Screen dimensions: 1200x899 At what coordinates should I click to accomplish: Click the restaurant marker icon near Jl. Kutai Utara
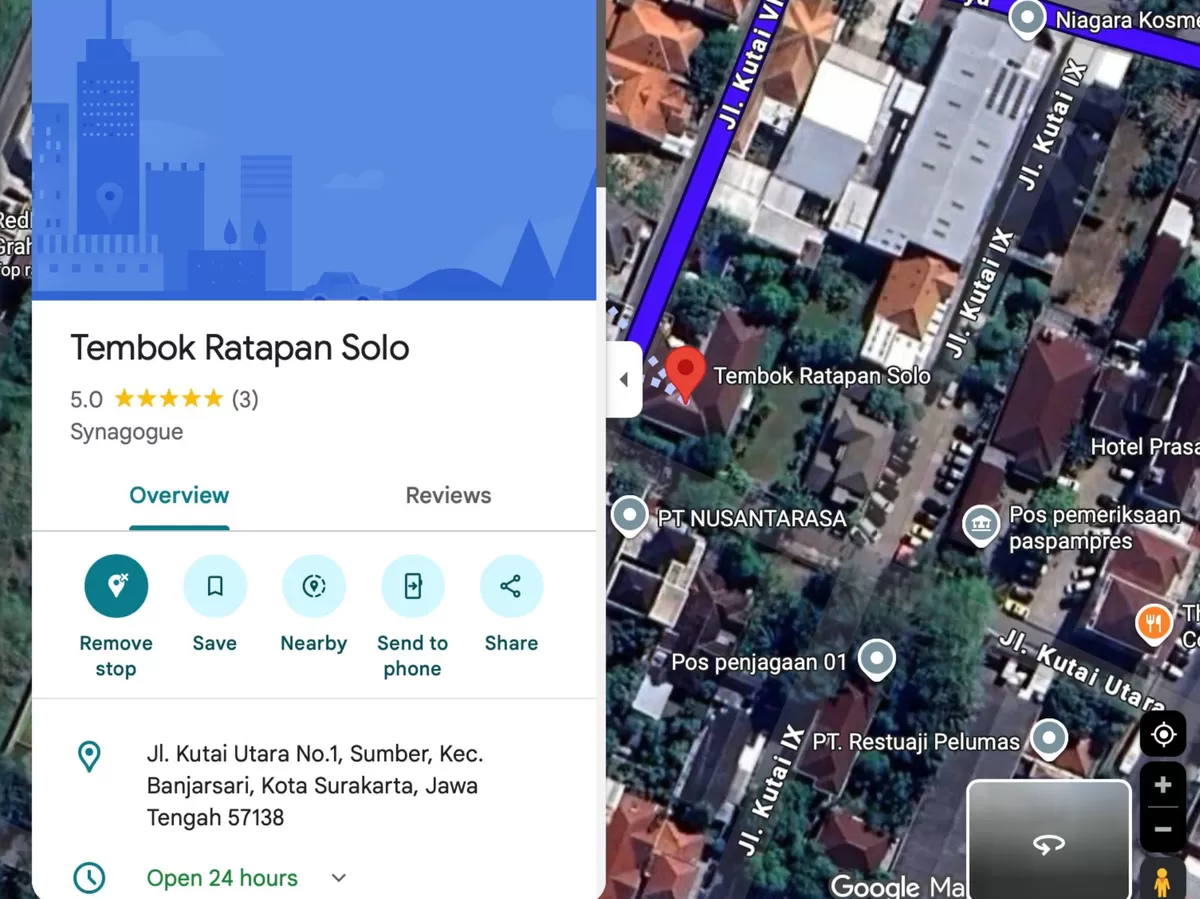[1154, 623]
